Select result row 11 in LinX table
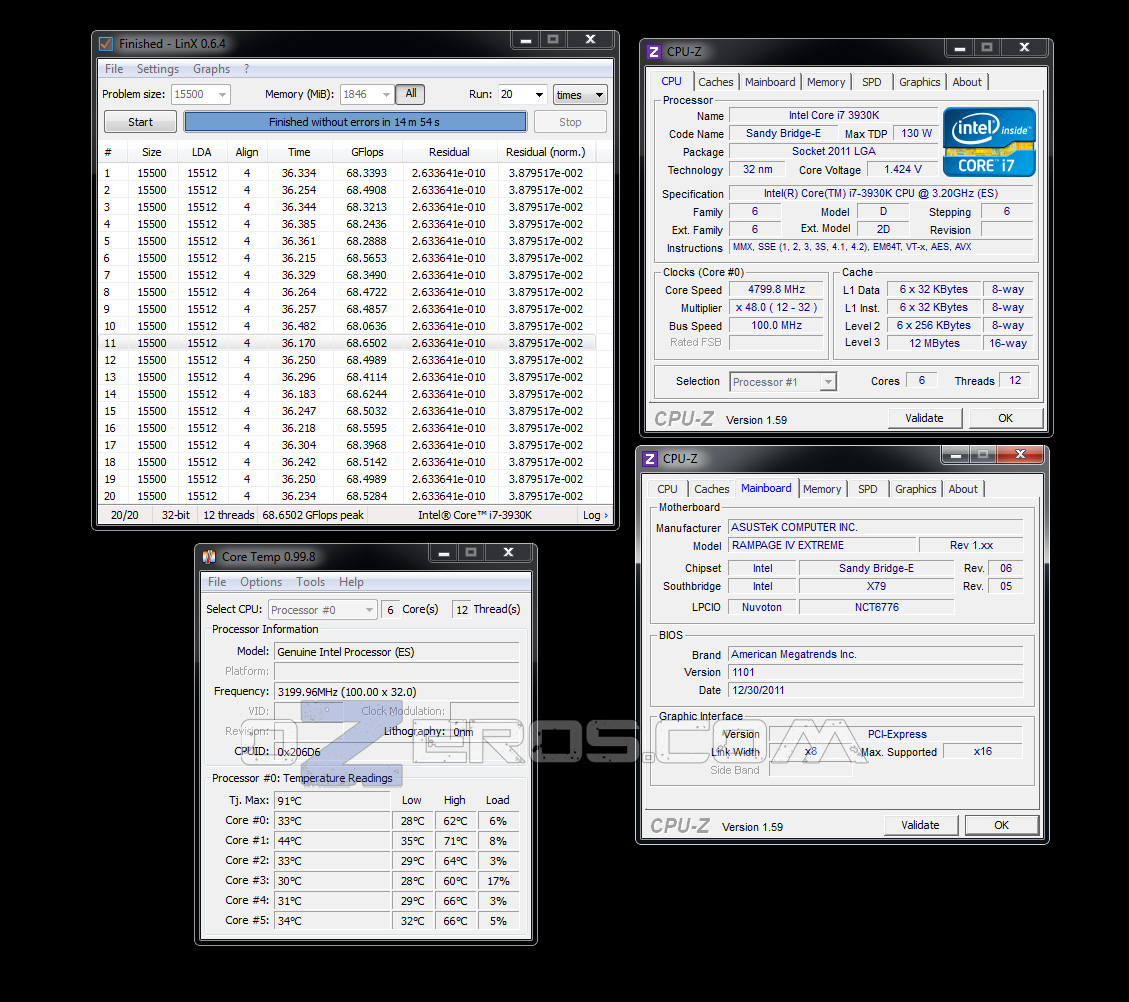This screenshot has height=1002, width=1129. [347, 343]
